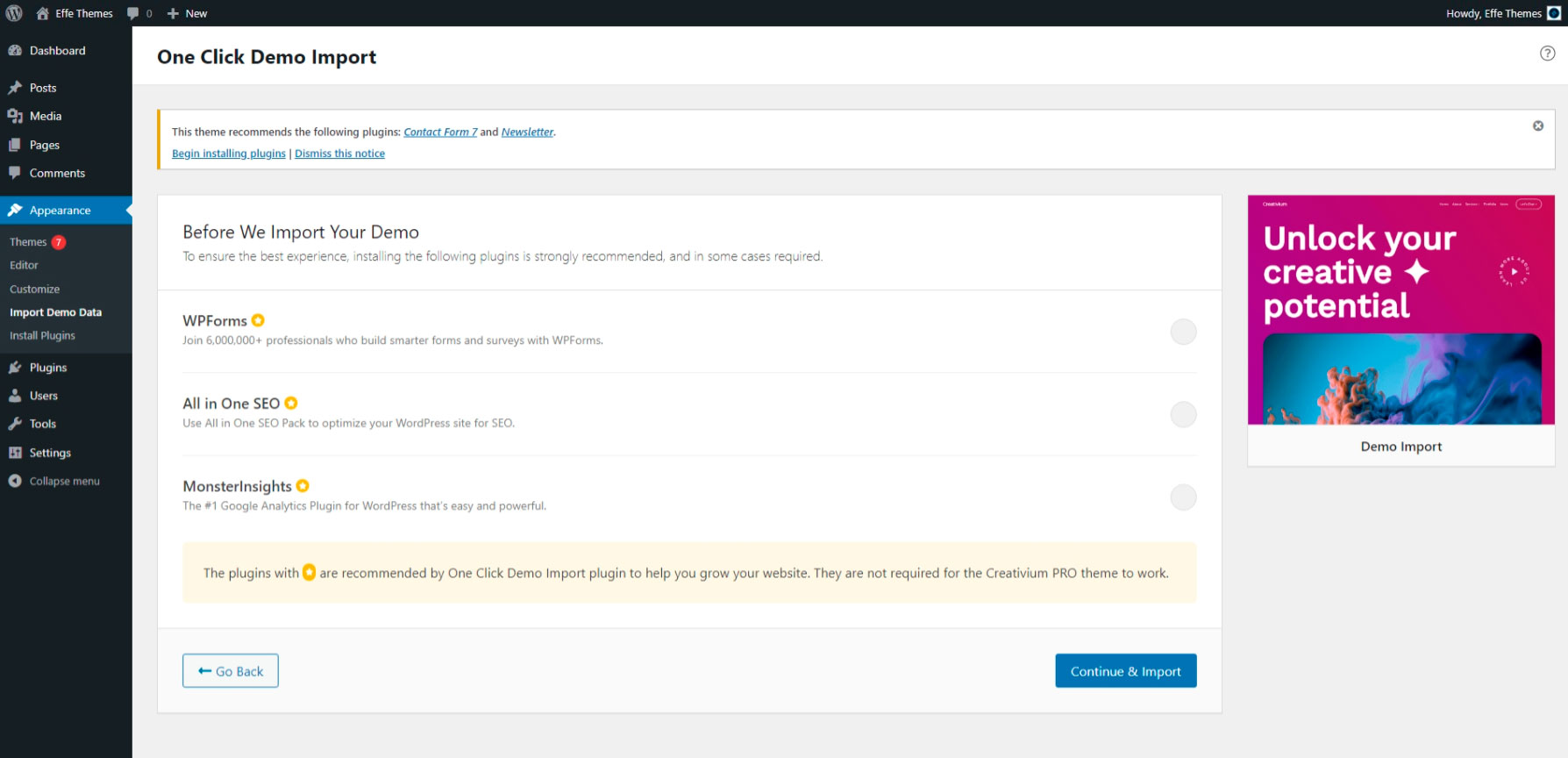
Task: Click the One Click Demo Import heading
Action: 267,57
